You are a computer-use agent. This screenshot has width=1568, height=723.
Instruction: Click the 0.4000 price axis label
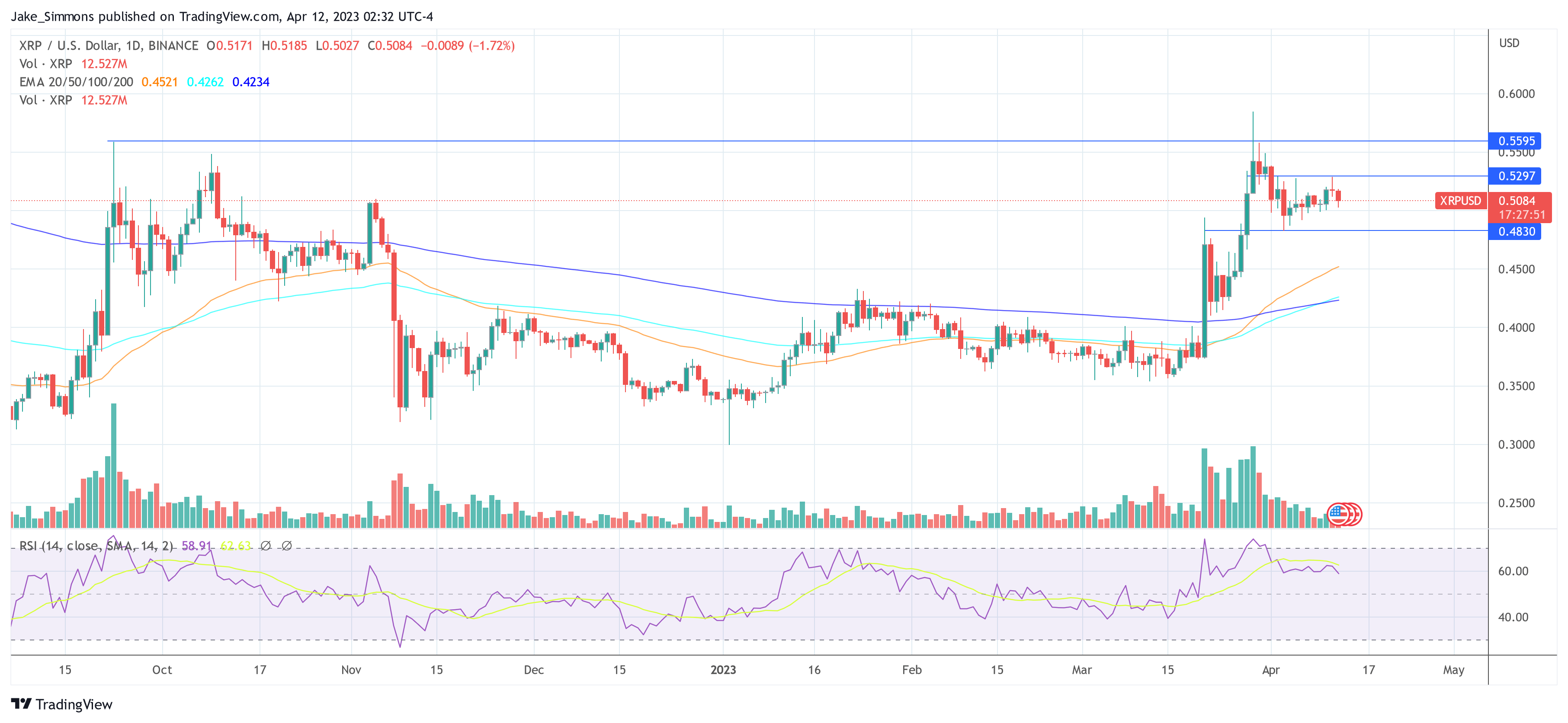click(x=1516, y=327)
